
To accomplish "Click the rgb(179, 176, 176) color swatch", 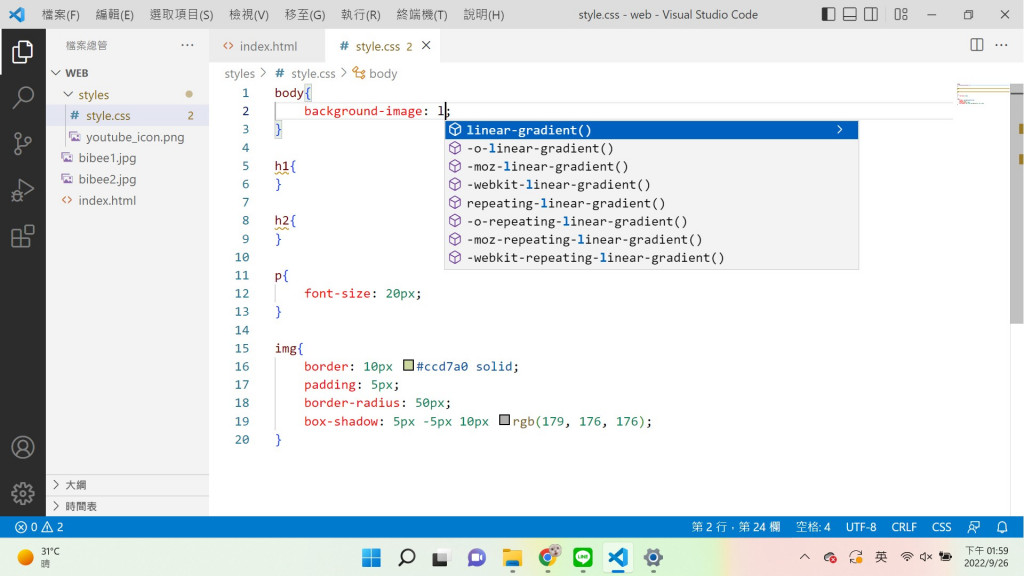I will [504, 420].
